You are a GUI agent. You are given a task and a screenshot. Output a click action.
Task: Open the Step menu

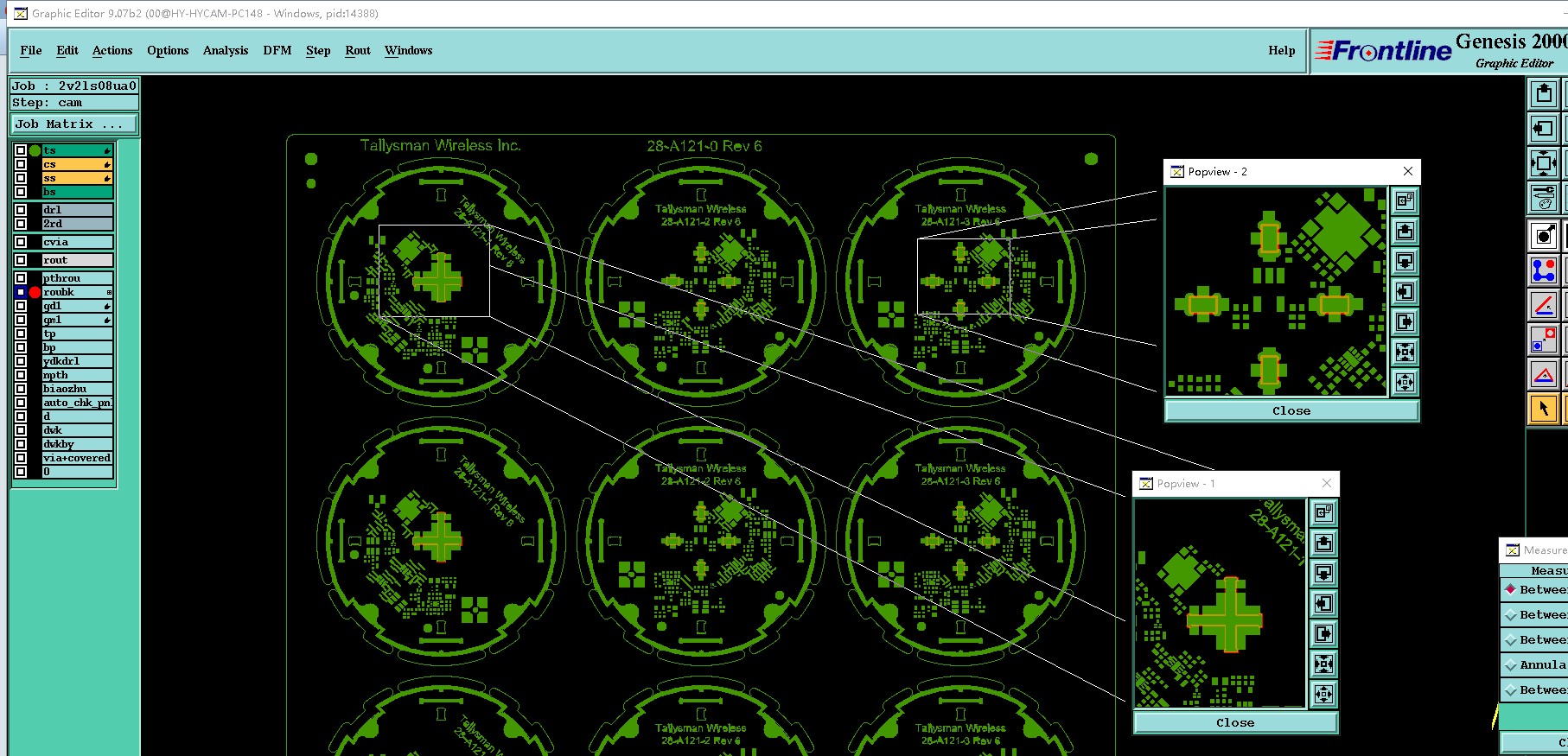pyautogui.click(x=318, y=50)
